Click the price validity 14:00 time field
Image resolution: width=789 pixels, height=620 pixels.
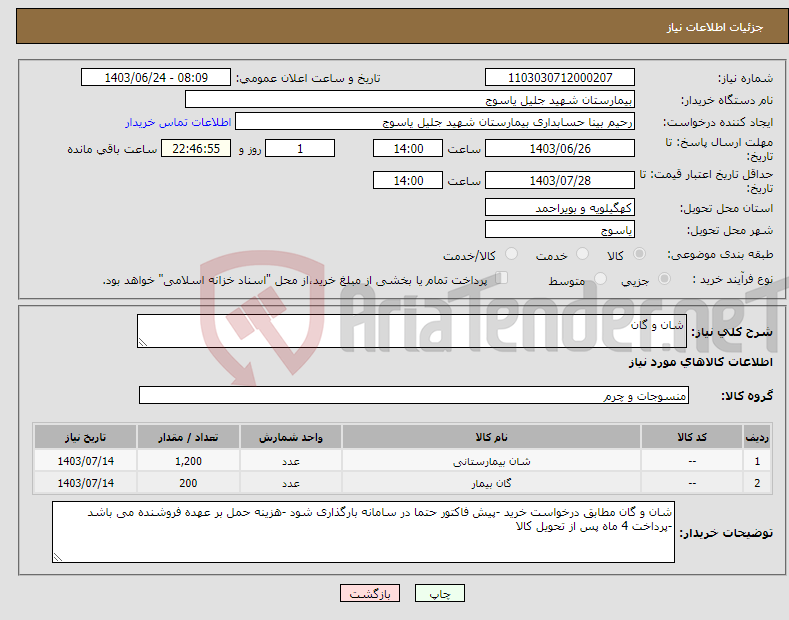(408, 180)
